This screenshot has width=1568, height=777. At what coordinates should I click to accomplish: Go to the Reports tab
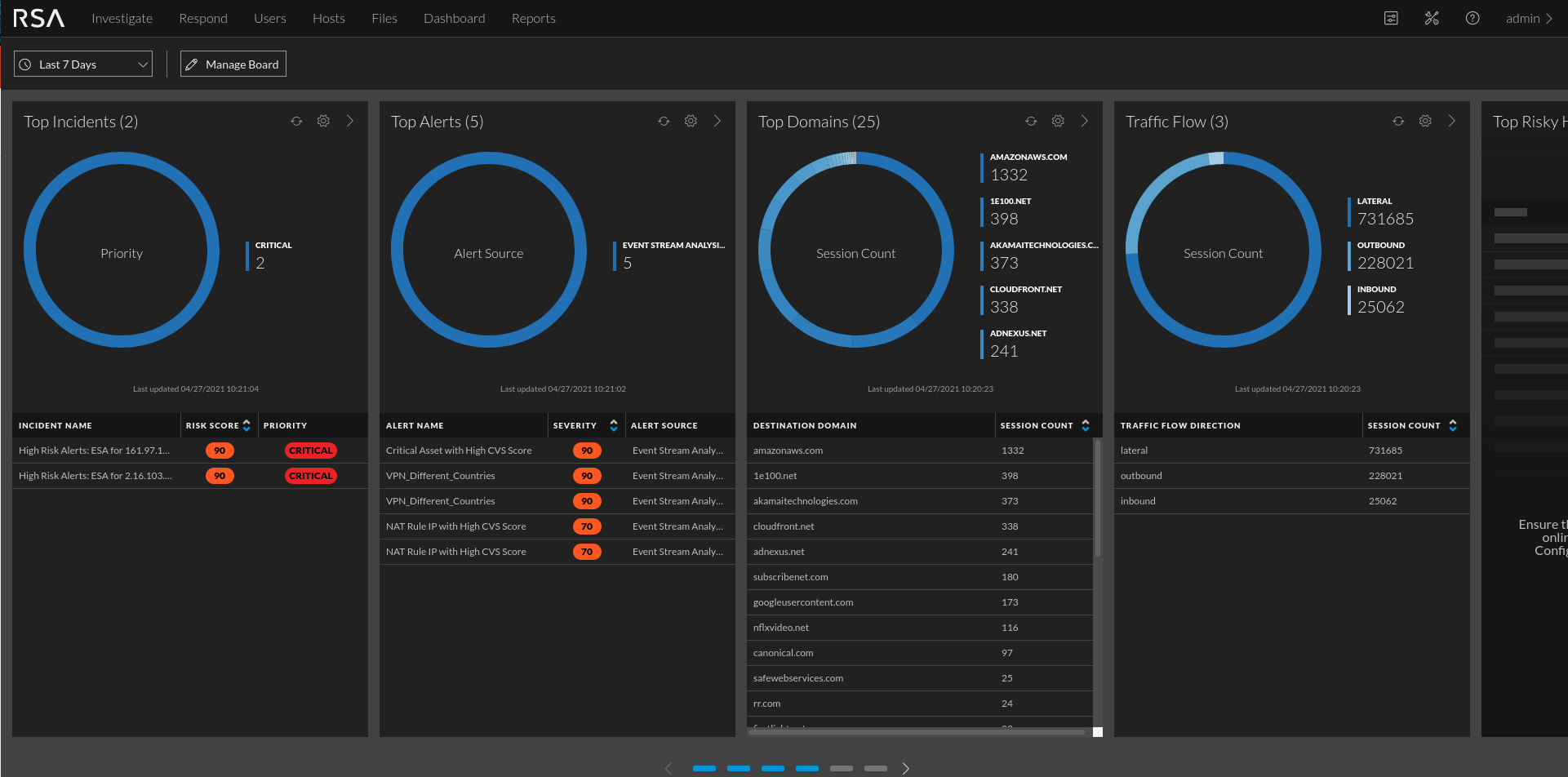click(533, 19)
